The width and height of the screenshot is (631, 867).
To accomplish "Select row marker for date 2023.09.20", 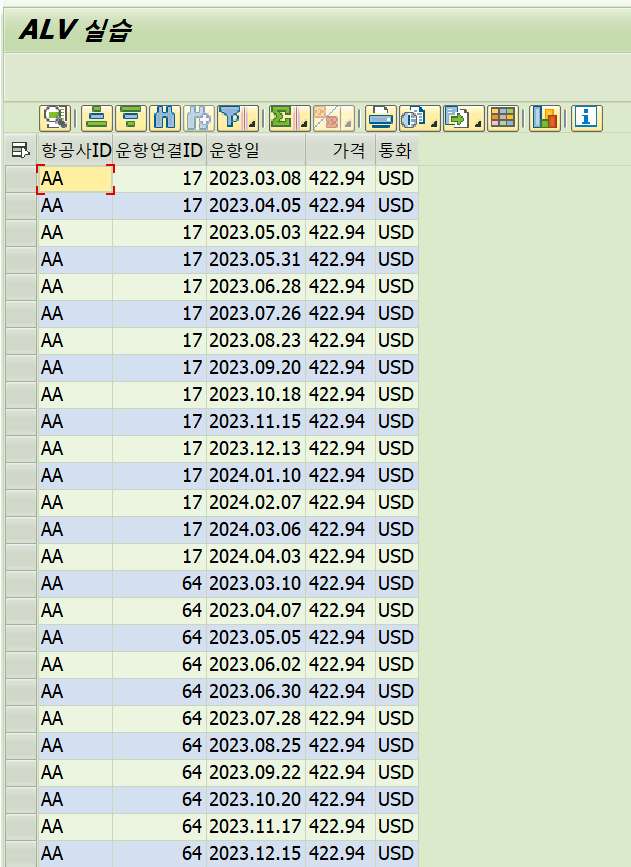I will click(21, 368).
